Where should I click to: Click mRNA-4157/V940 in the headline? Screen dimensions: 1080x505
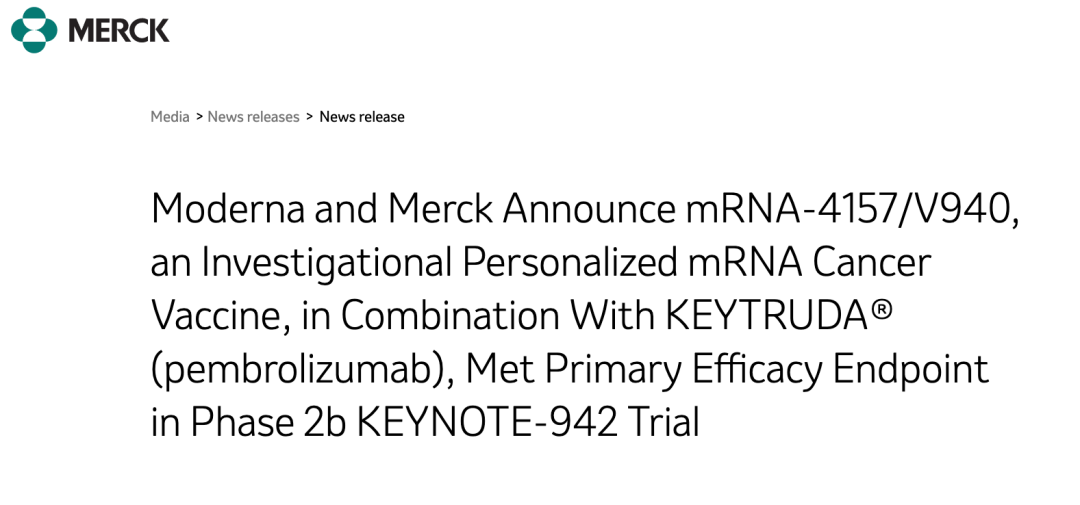tap(851, 208)
